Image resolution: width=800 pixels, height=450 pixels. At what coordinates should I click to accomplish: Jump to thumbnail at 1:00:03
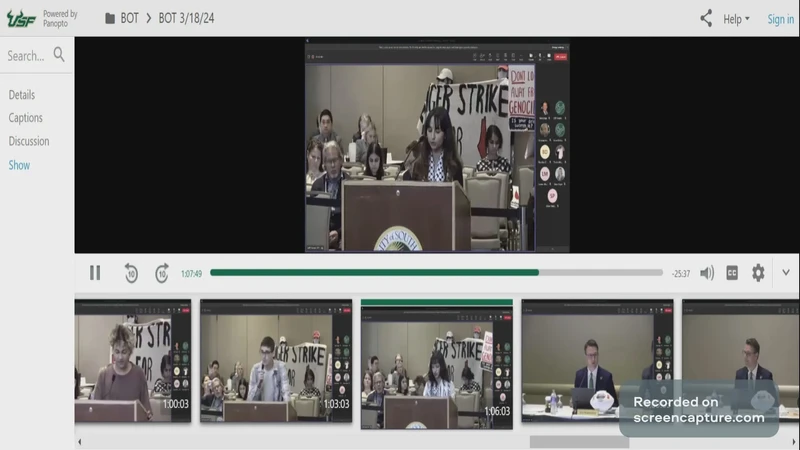coord(133,361)
